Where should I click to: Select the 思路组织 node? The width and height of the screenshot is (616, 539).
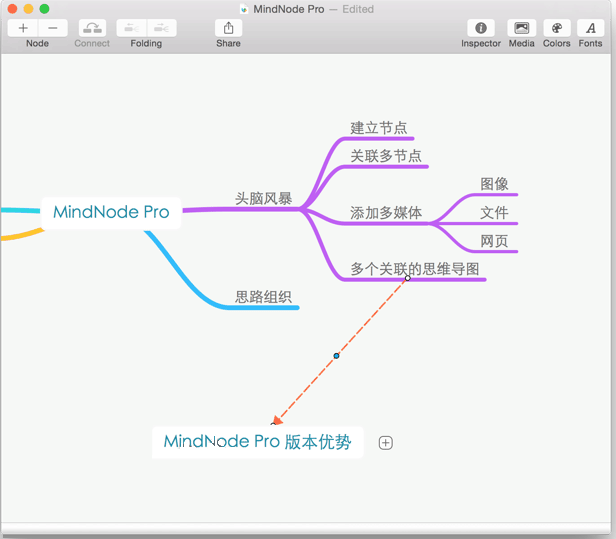click(x=264, y=296)
